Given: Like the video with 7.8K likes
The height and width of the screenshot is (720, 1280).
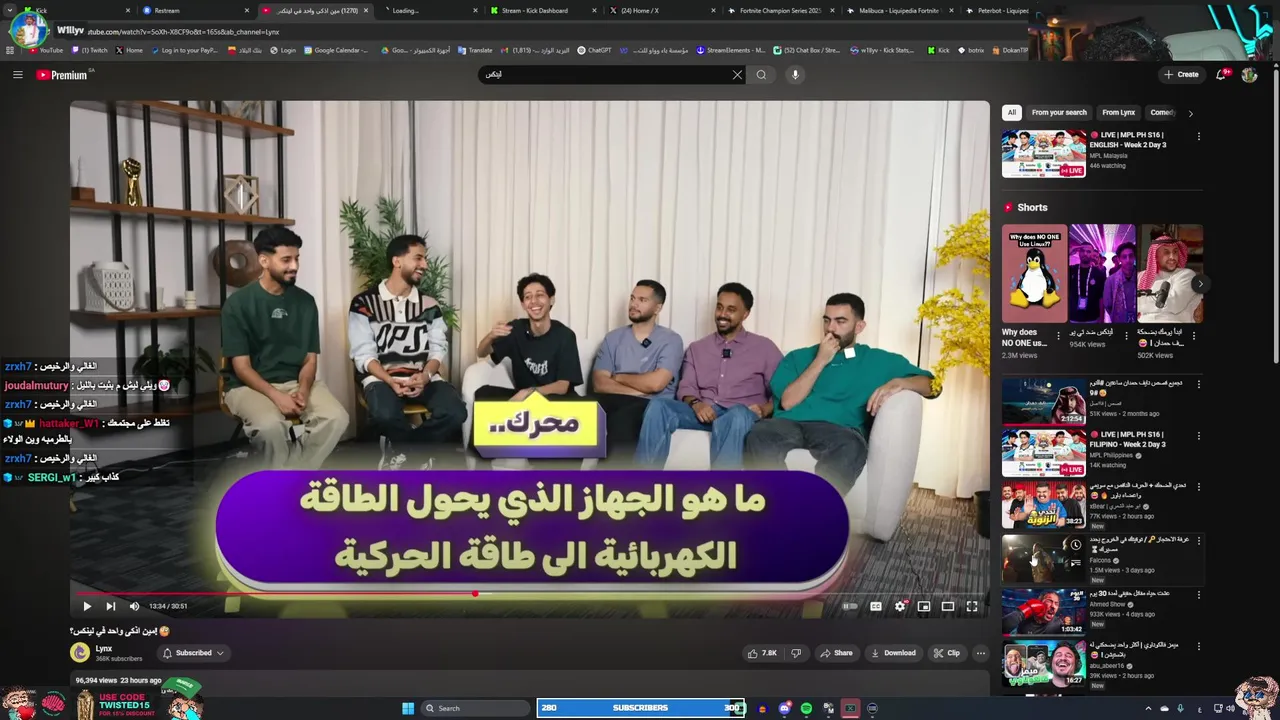Looking at the screenshot, I should point(762,653).
